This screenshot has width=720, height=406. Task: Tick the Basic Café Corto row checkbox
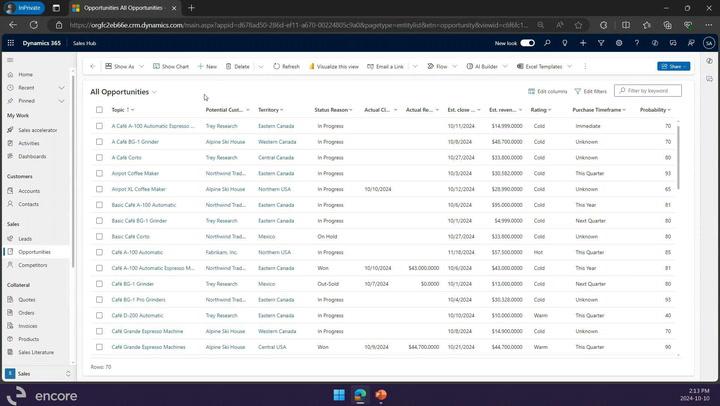click(99, 237)
